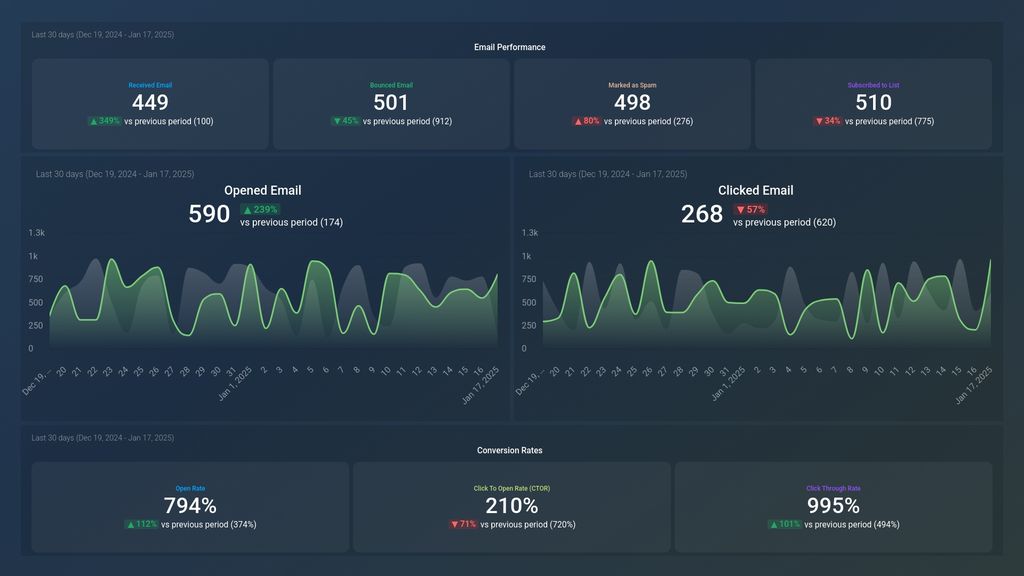Click 'vs previous period (374%)' text
The height and width of the screenshot is (576, 1024).
coord(209,525)
